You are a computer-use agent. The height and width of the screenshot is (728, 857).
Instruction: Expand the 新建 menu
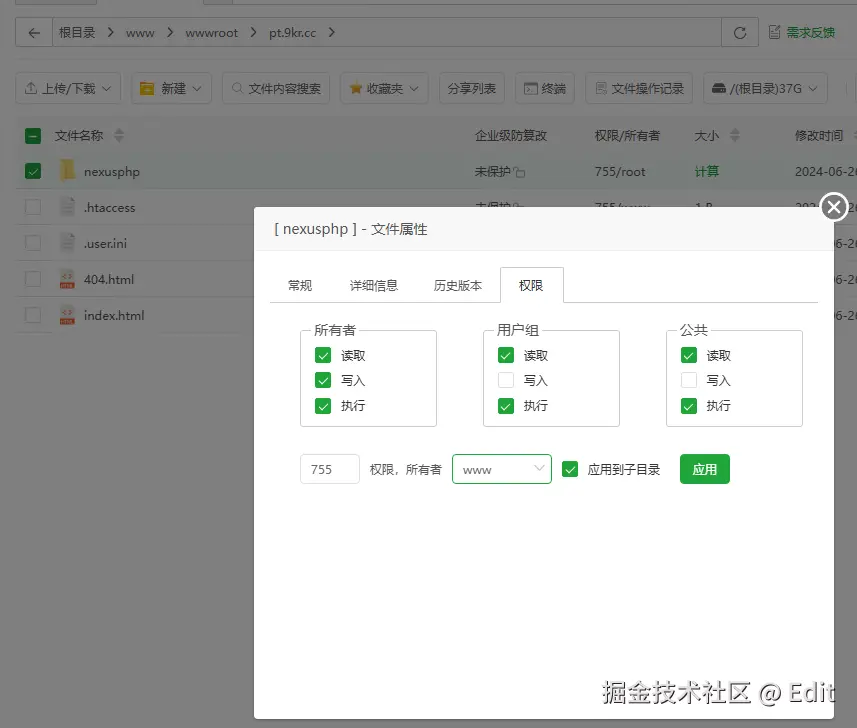172,89
